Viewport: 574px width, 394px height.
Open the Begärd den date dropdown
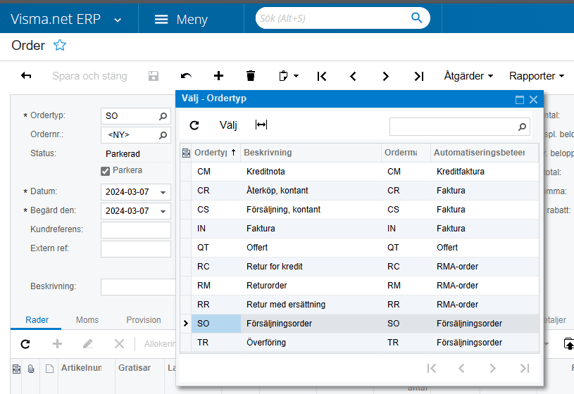coord(163,211)
